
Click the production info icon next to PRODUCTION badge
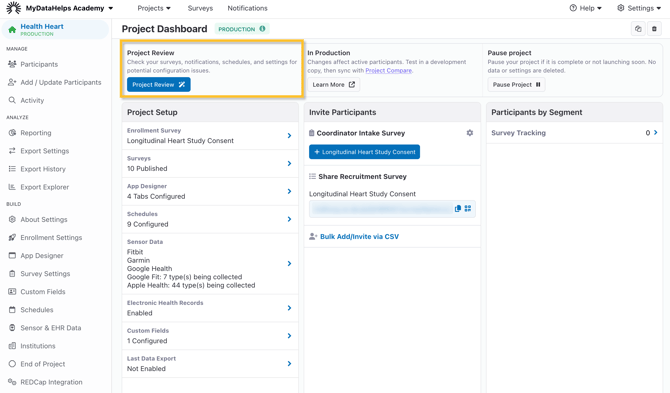262,29
